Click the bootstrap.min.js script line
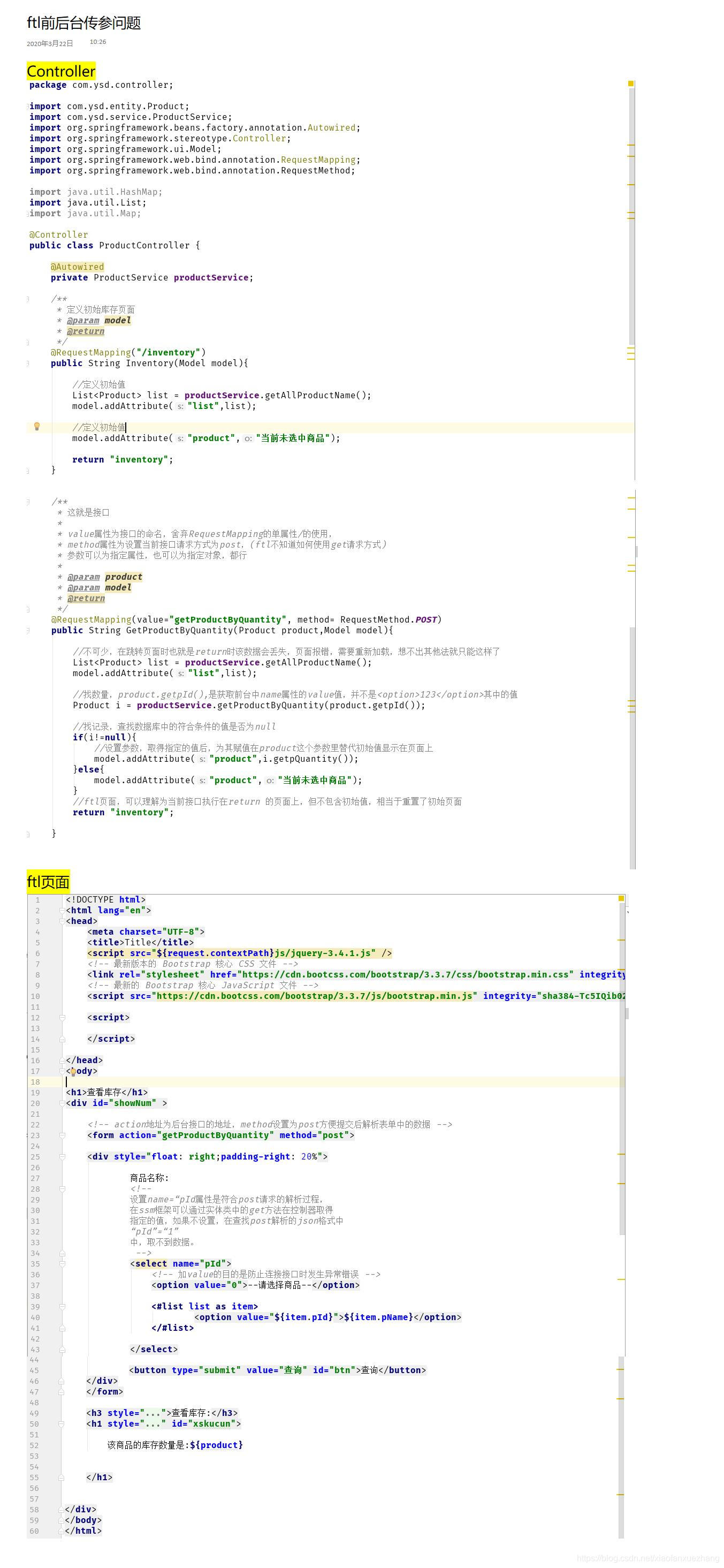The width and height of the screenshot is (724, 1568). (356, 996)
